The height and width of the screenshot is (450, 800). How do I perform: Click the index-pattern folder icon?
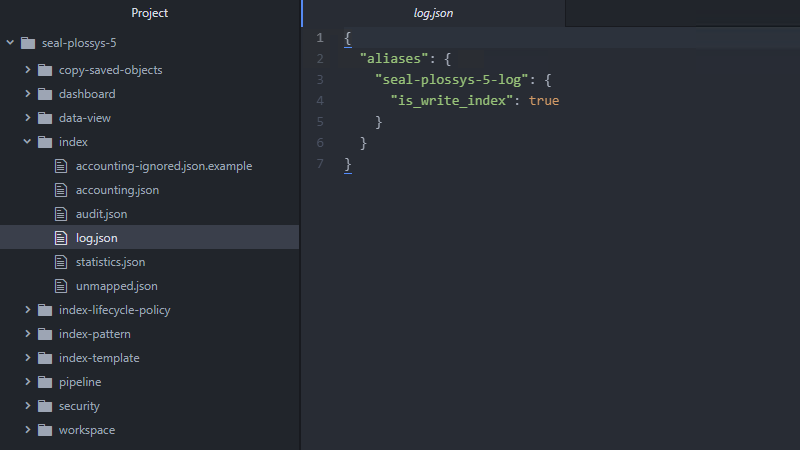point(45,334)
